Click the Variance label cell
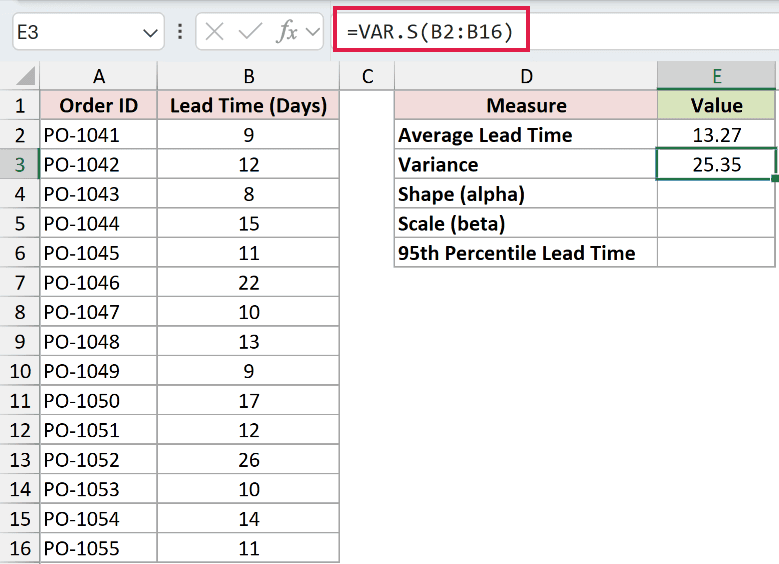Image resolution: width=779 pixels, height=564 pixels. (526, 164)
